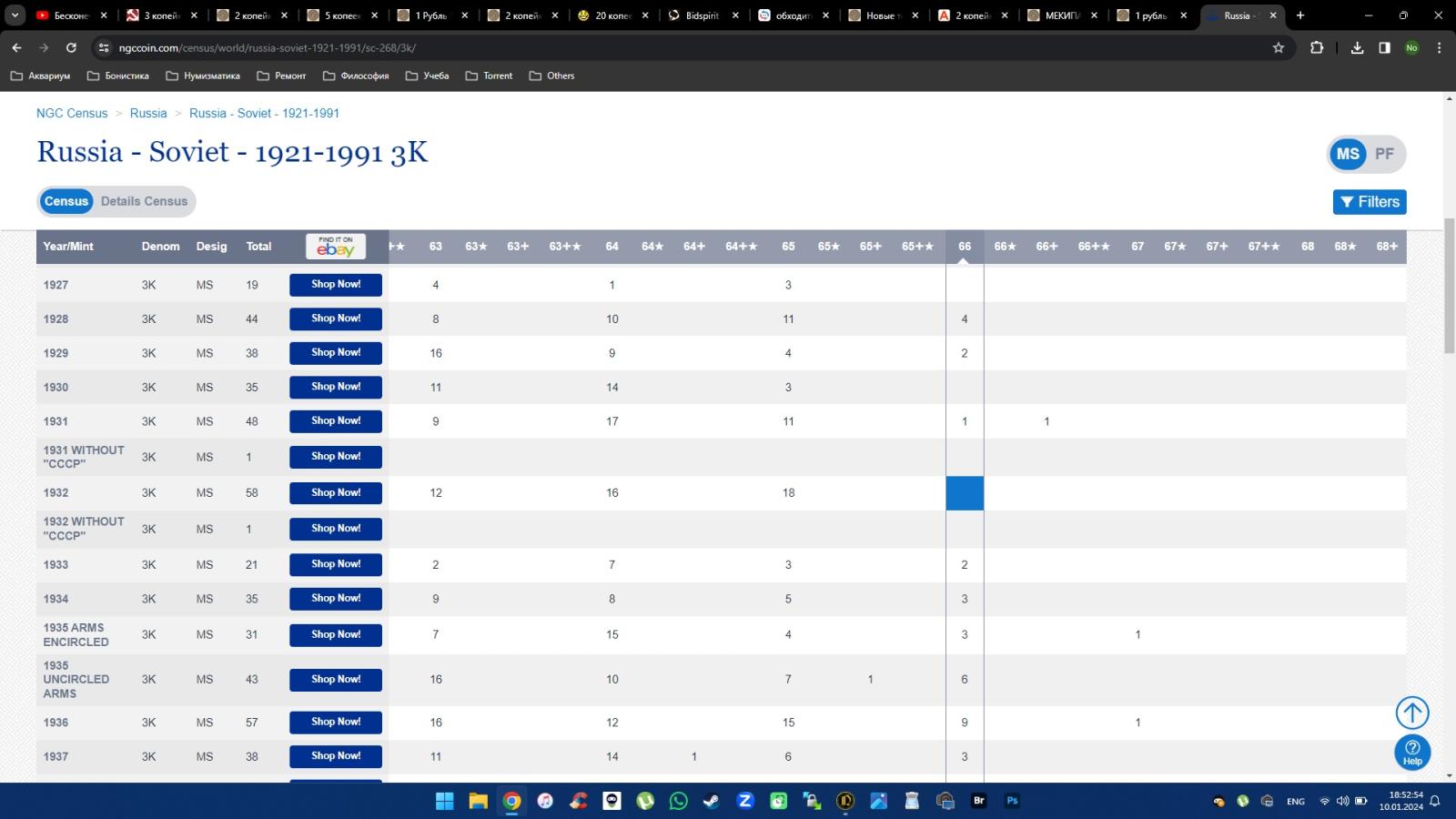Click Shop Now for 1932 WITHOUT CCCP
The width and height of the screenshot is (1456, 819).
(x=336, y=529)
